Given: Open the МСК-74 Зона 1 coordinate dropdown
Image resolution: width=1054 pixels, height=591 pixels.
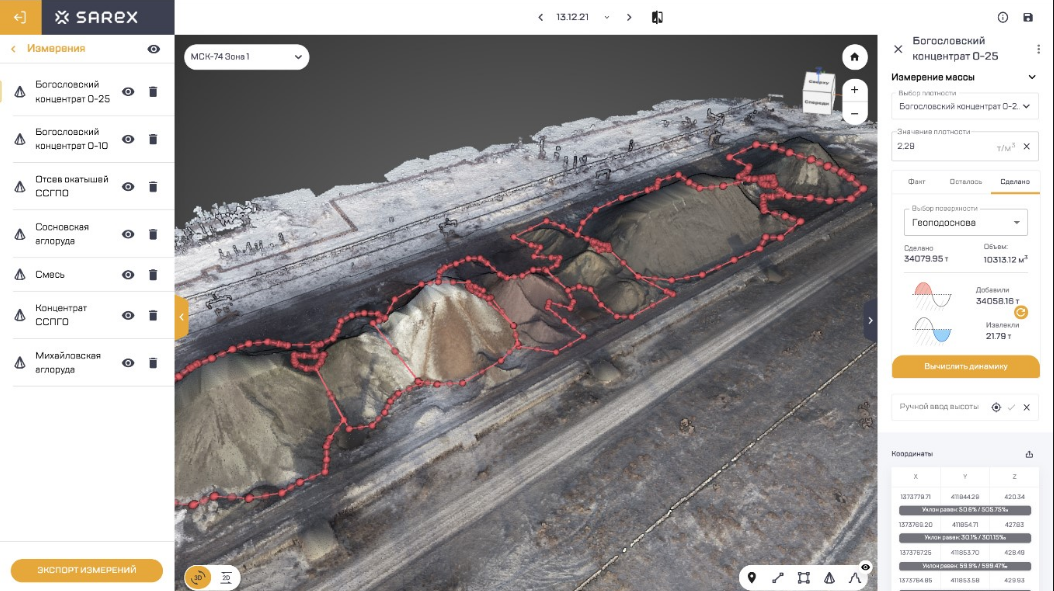Looking at the screenshot, I should (246, 57).
